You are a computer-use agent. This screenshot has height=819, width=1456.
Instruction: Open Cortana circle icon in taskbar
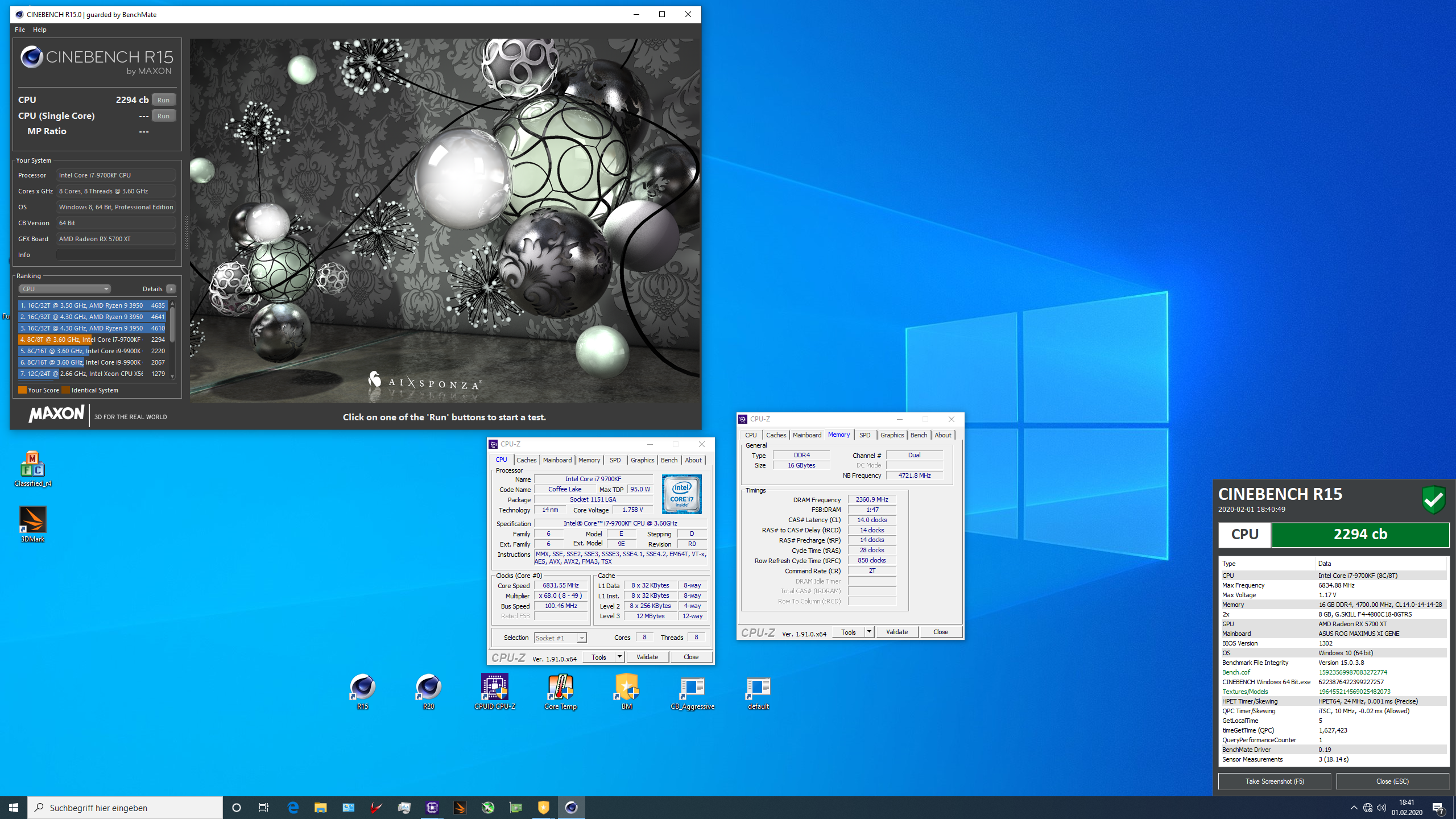point(237,808)
